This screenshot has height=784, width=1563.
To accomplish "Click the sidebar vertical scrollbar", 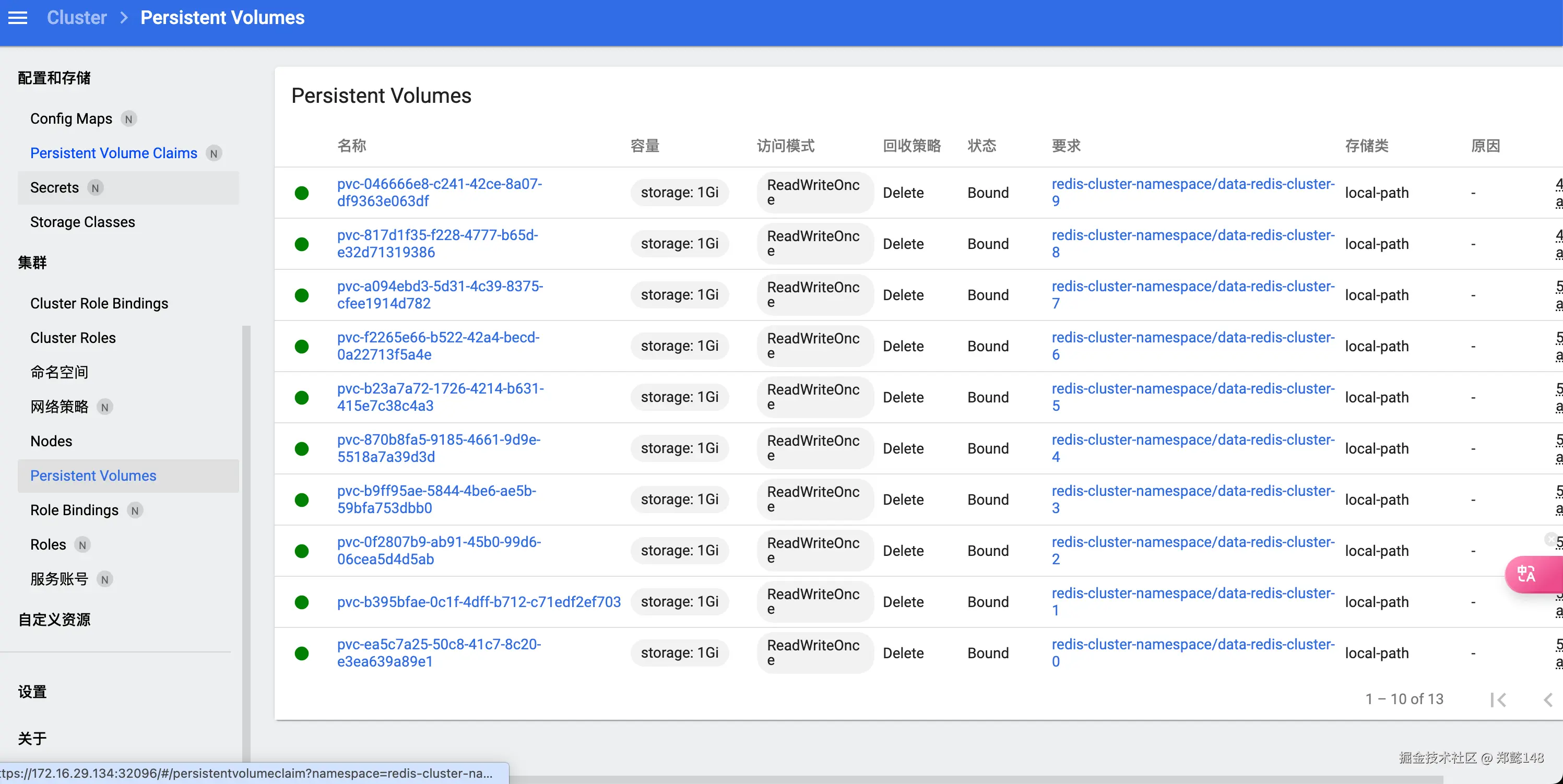I will pos(246,540).
